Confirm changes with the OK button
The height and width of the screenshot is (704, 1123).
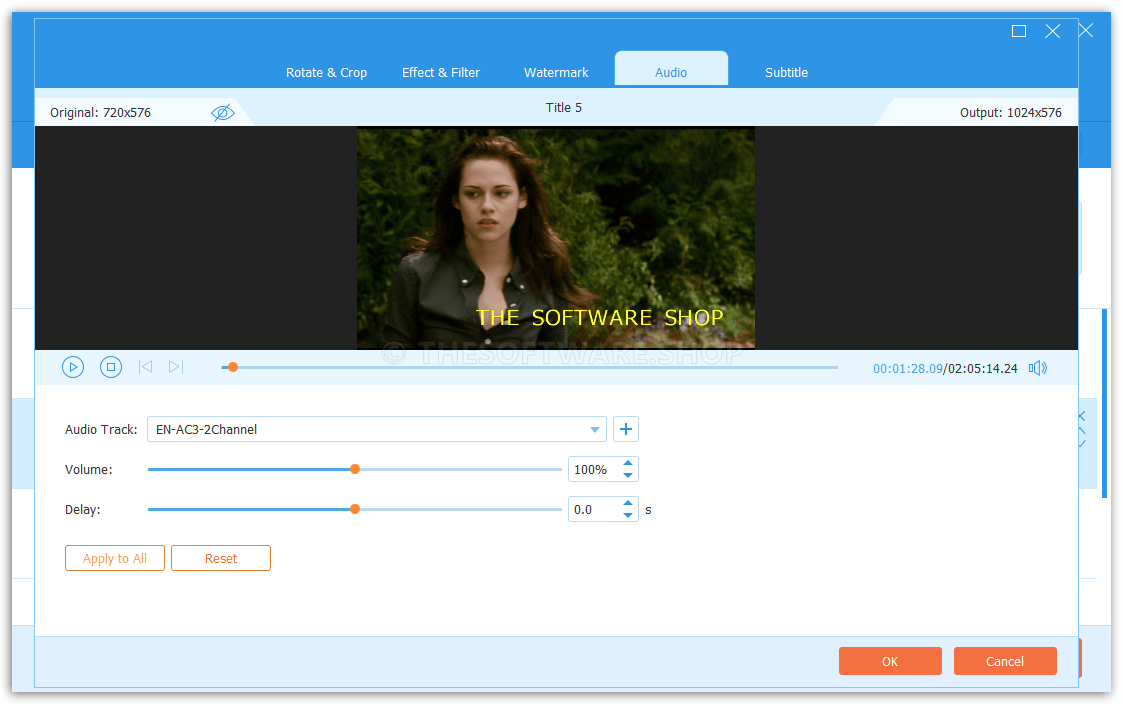[889, 660]
